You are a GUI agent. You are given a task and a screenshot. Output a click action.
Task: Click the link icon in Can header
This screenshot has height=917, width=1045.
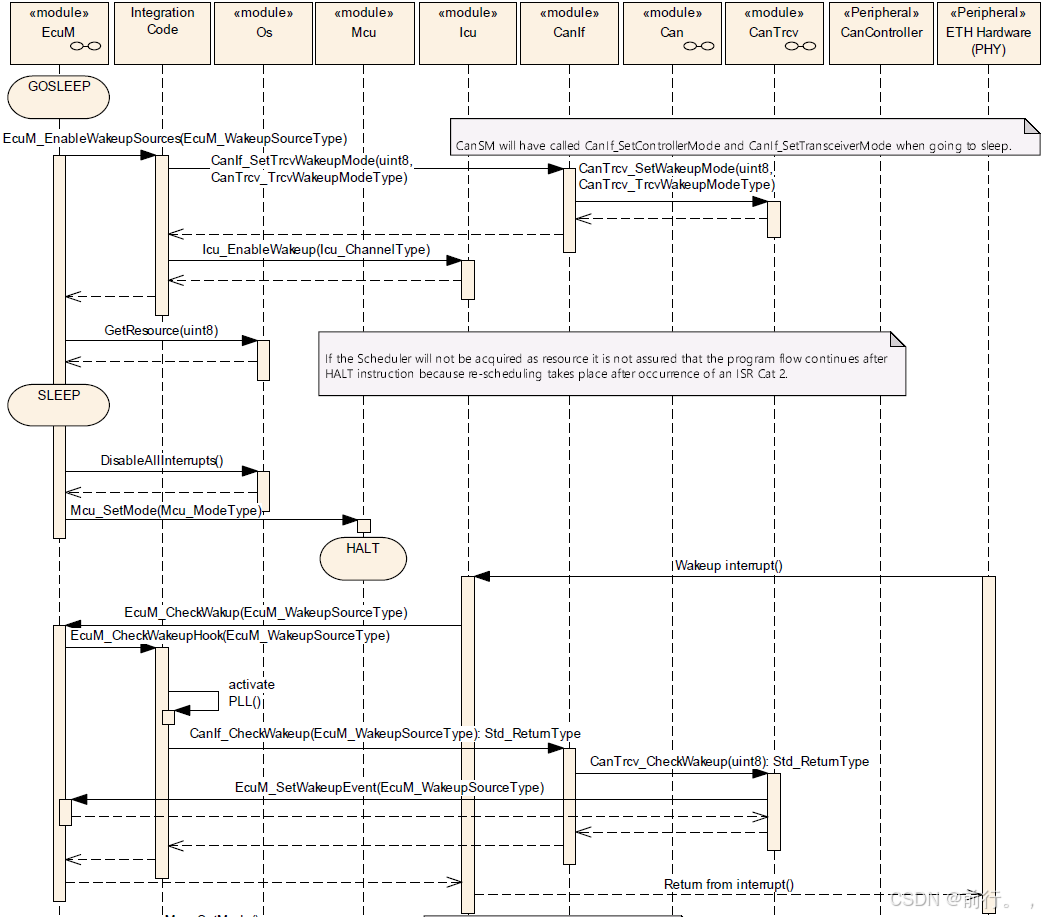point(699,46)
